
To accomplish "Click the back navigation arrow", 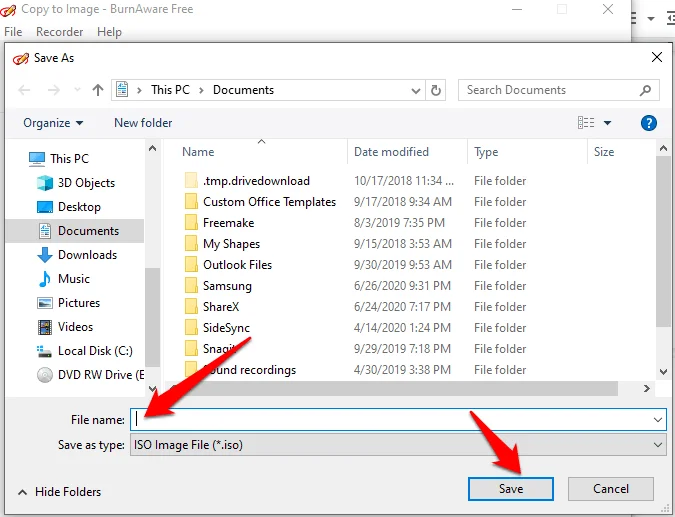I will pos(24,90).
